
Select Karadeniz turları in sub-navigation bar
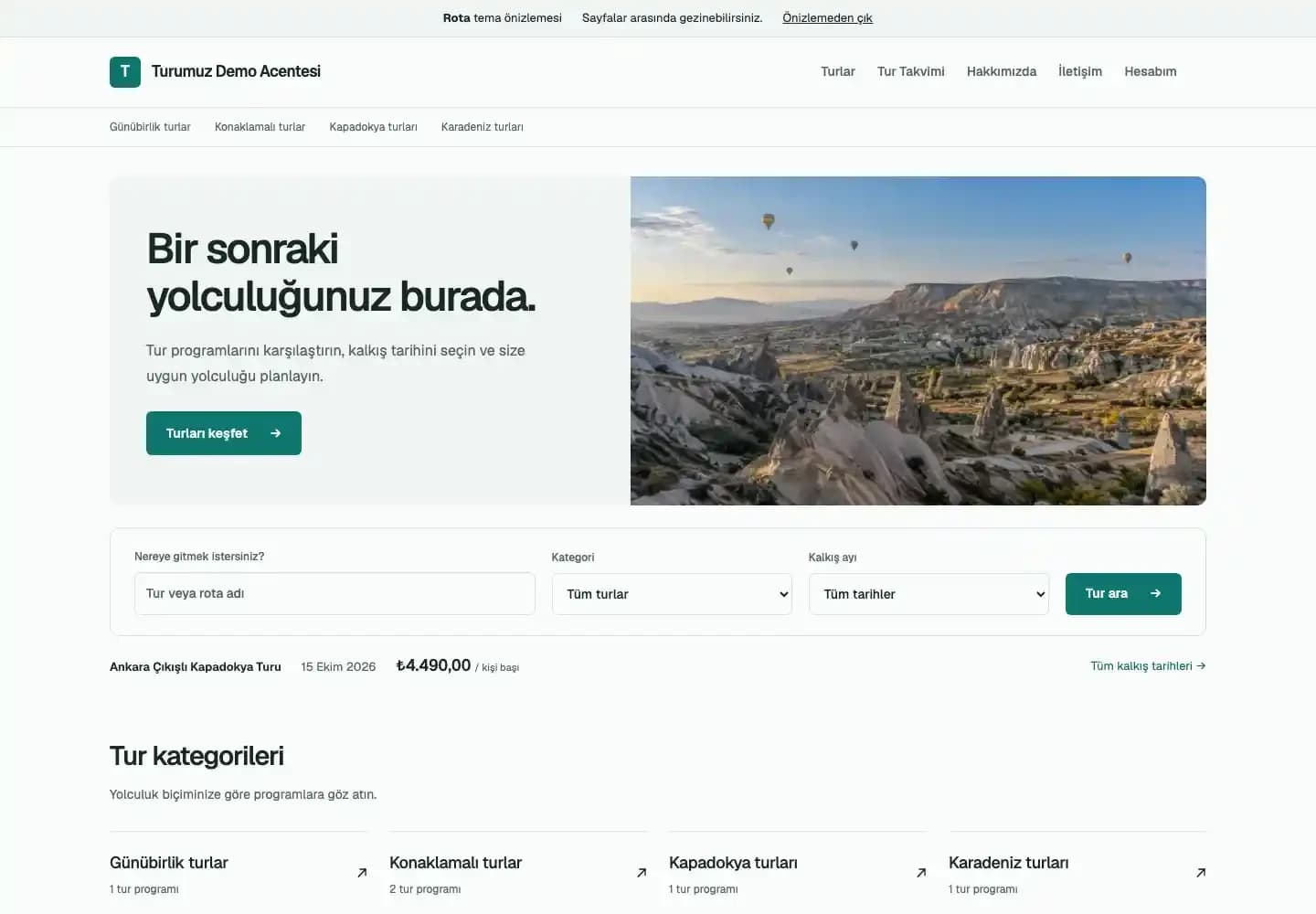[x=482, y=127]
